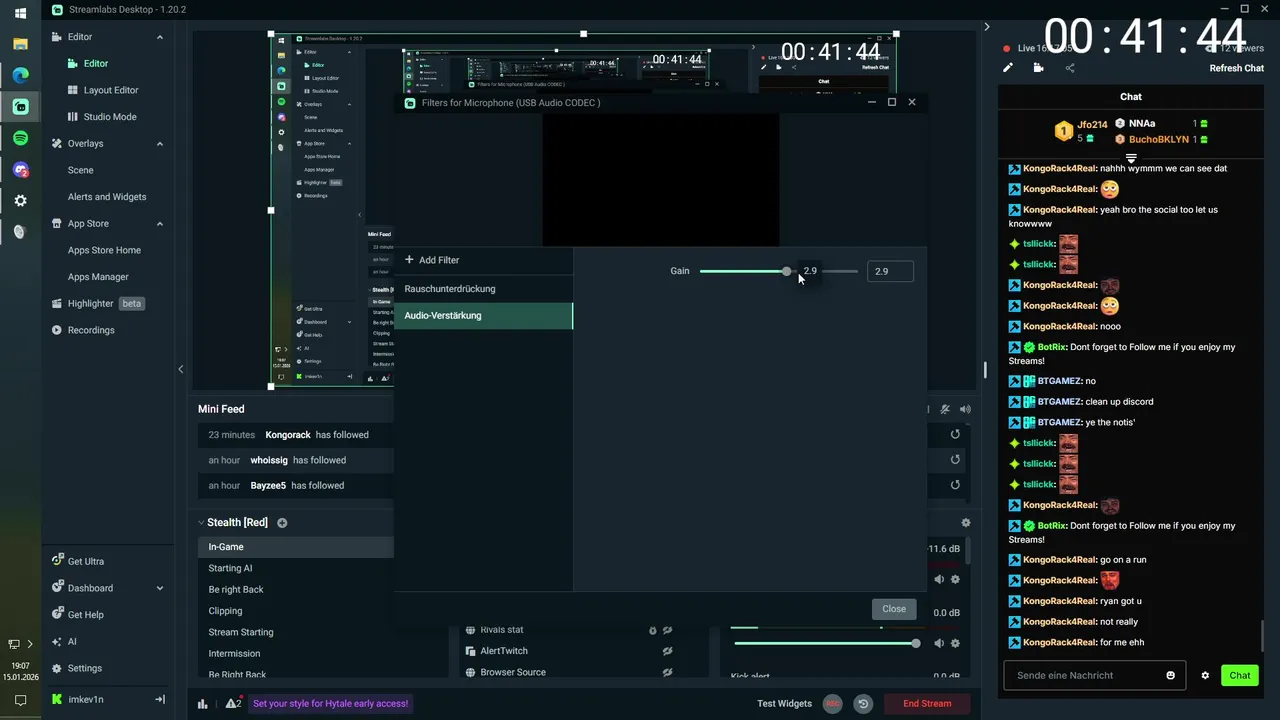Open the mixer settings gear icon
Image resolution: width=1280 pixels, height=720 pixels.
(965, 523)
